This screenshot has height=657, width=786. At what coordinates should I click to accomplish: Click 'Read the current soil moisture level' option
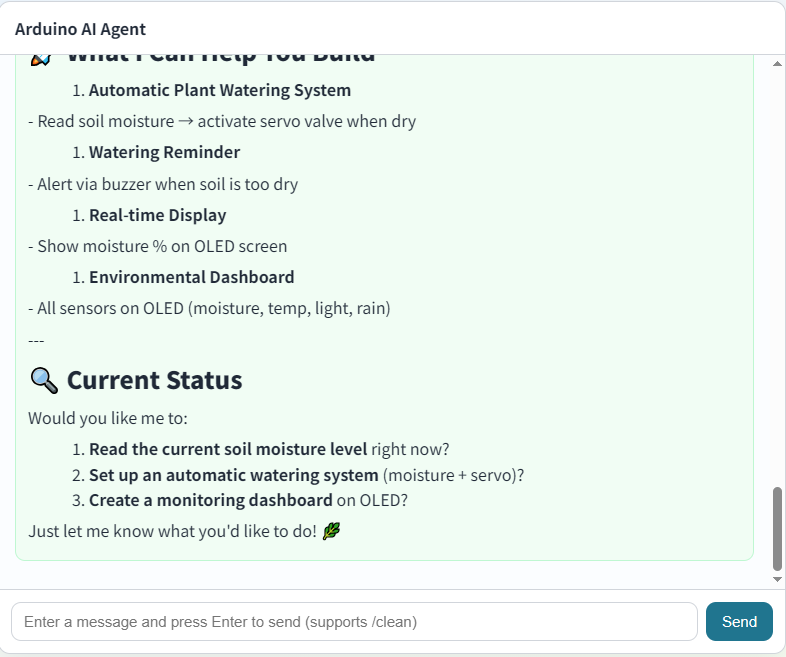[228, 449]
